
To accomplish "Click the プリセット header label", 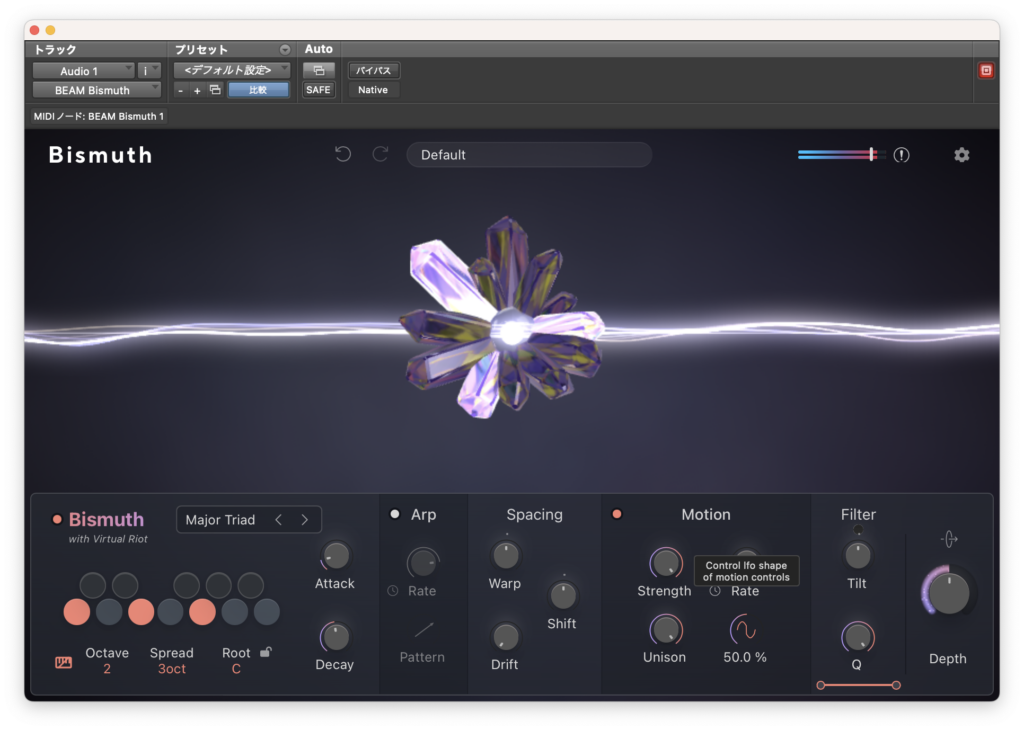I will pyautogui.click(x=201, y=50).
